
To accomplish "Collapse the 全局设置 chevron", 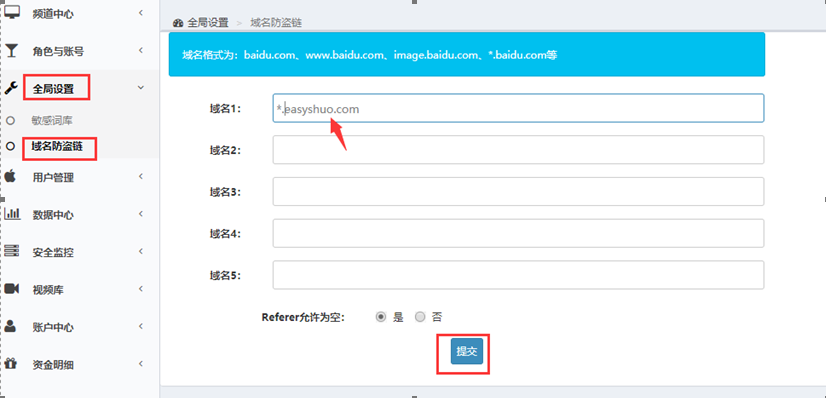I will click(141, 87).
